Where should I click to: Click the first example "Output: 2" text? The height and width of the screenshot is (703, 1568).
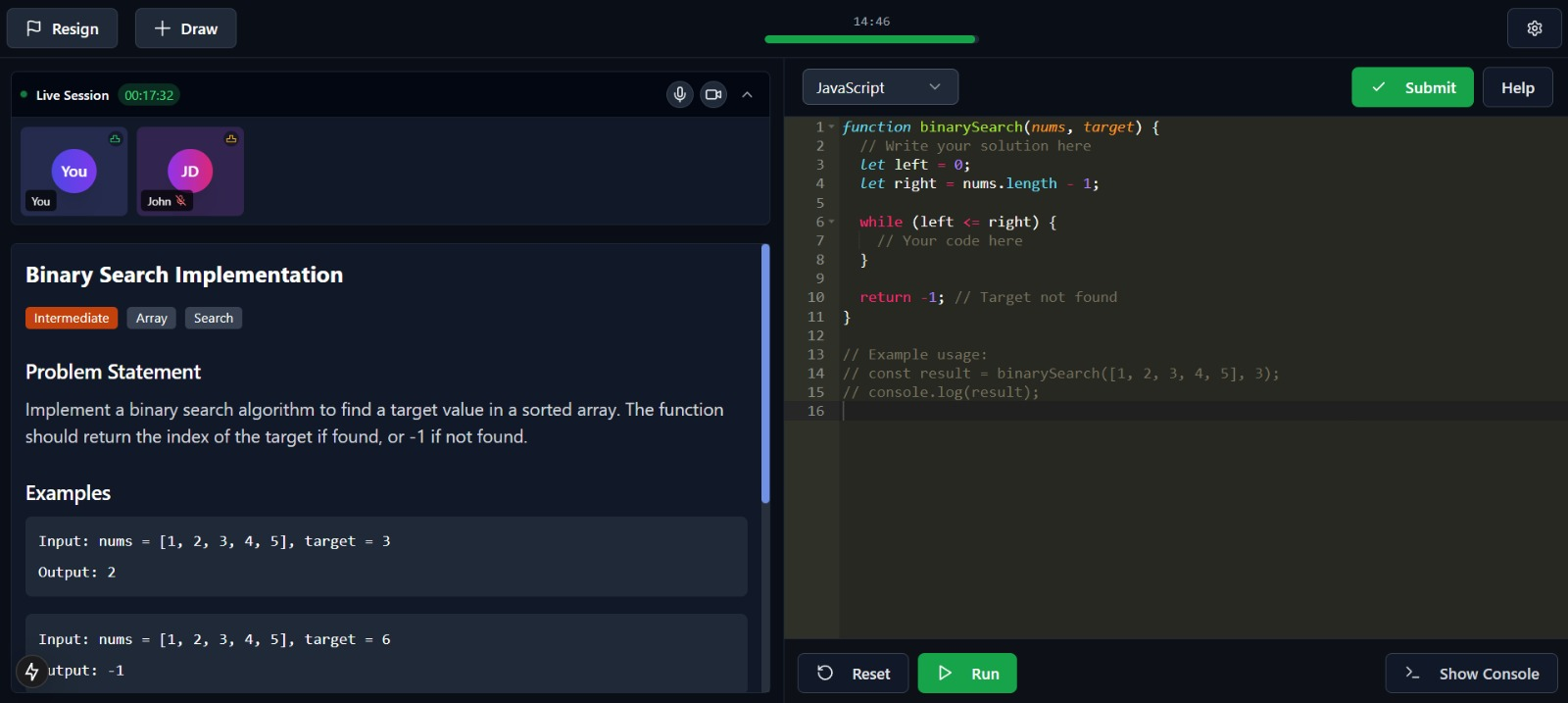(x=76, y=573)
